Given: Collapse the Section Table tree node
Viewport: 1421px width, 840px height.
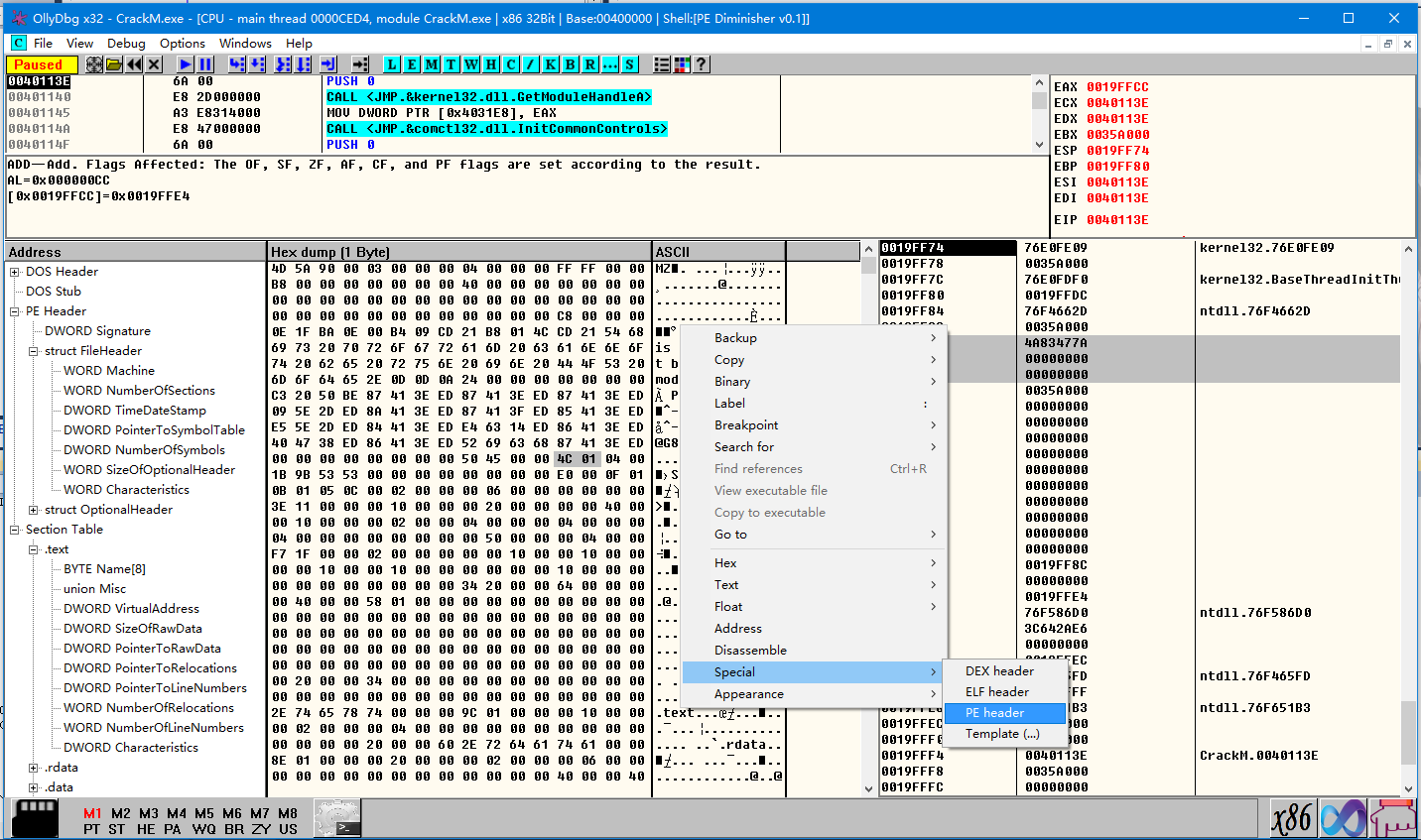Looking at the screenshot, I should click(15, 530).
